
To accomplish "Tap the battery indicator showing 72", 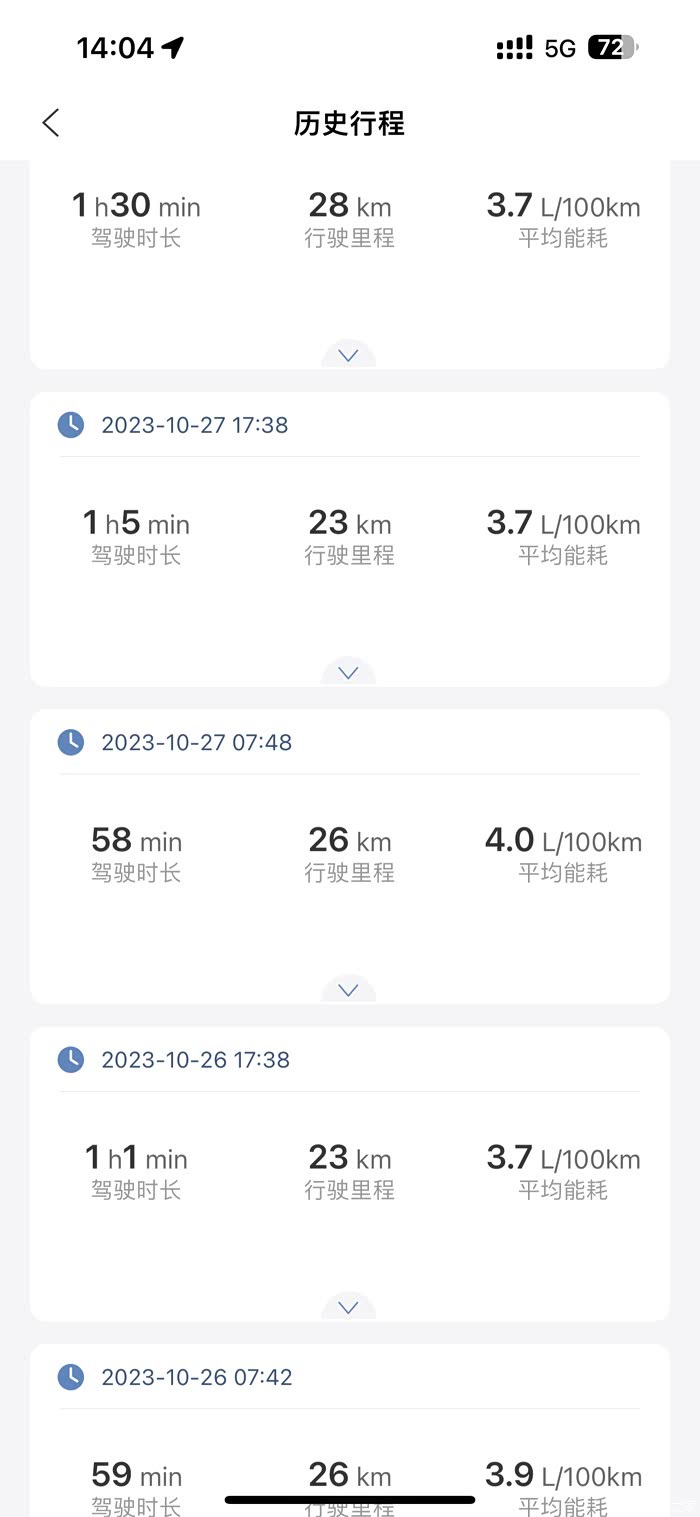I will 611,47.
